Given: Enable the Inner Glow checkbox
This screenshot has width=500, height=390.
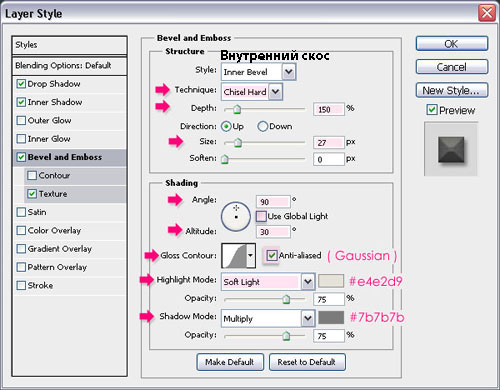Looking at the screenshot, I should tap(21, 139).
